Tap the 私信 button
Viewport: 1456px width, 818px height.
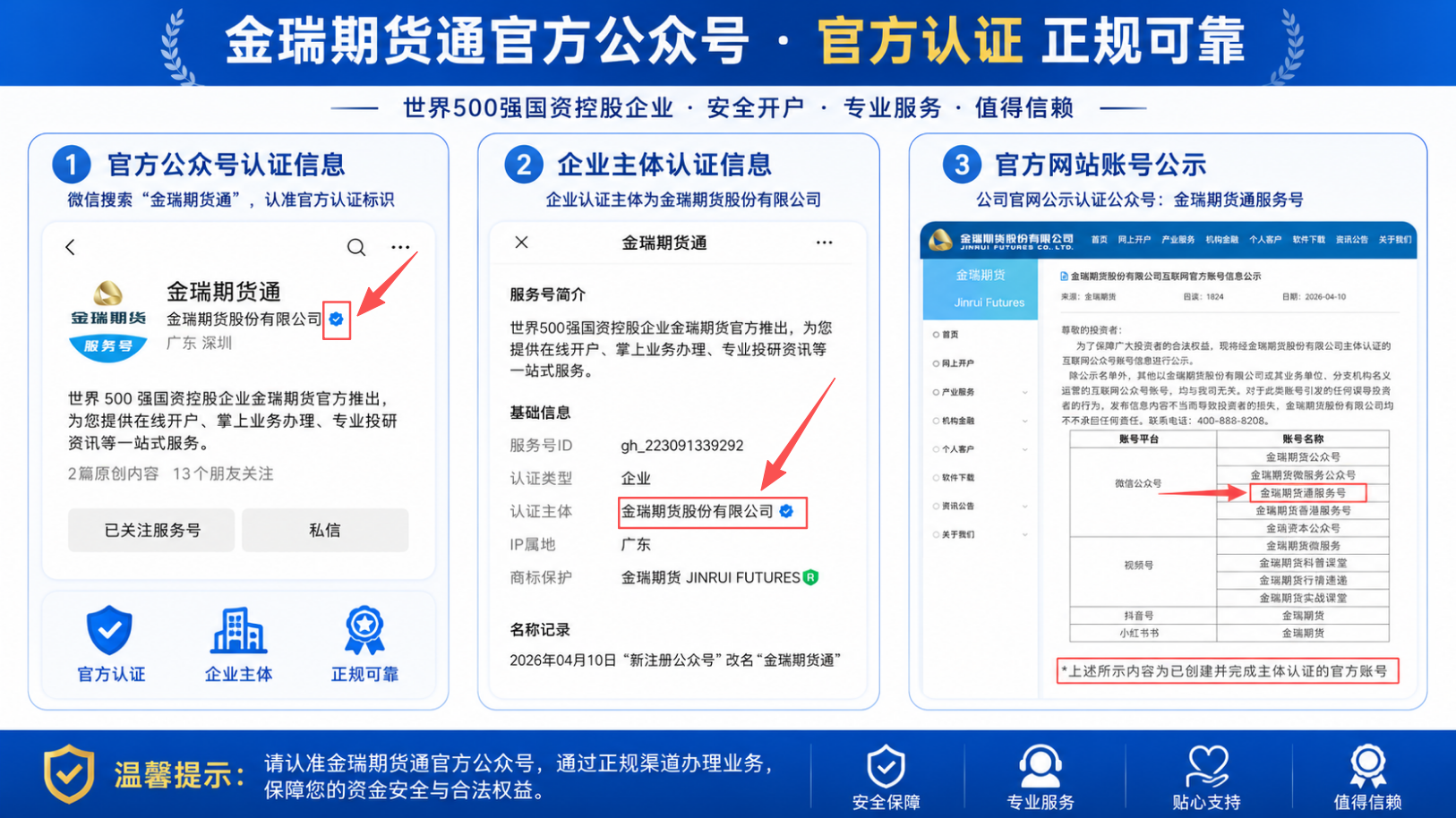(x=325, y=530)
